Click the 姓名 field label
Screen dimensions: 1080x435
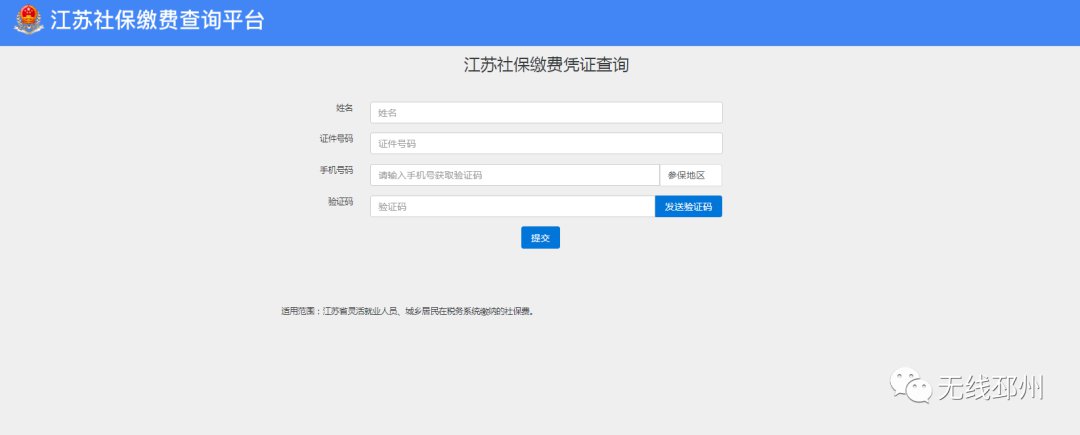pyautogui.click(x=344, y=108)
